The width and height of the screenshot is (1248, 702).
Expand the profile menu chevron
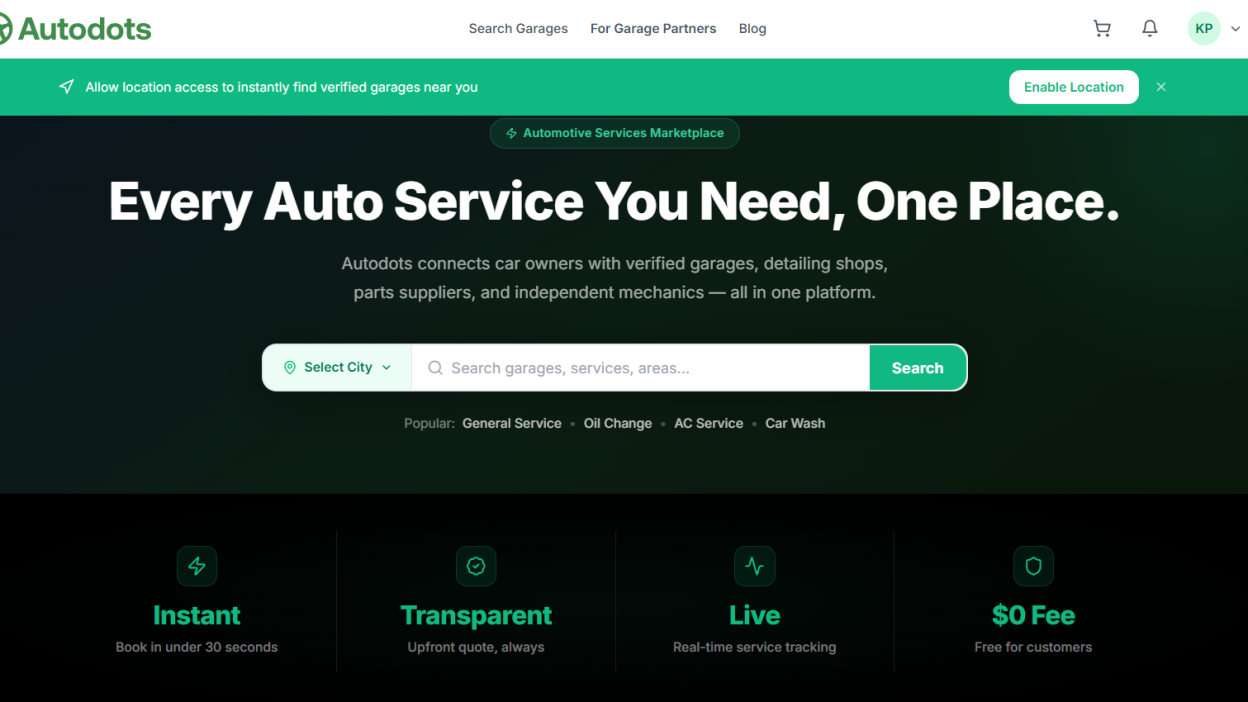coord(1235,28)
